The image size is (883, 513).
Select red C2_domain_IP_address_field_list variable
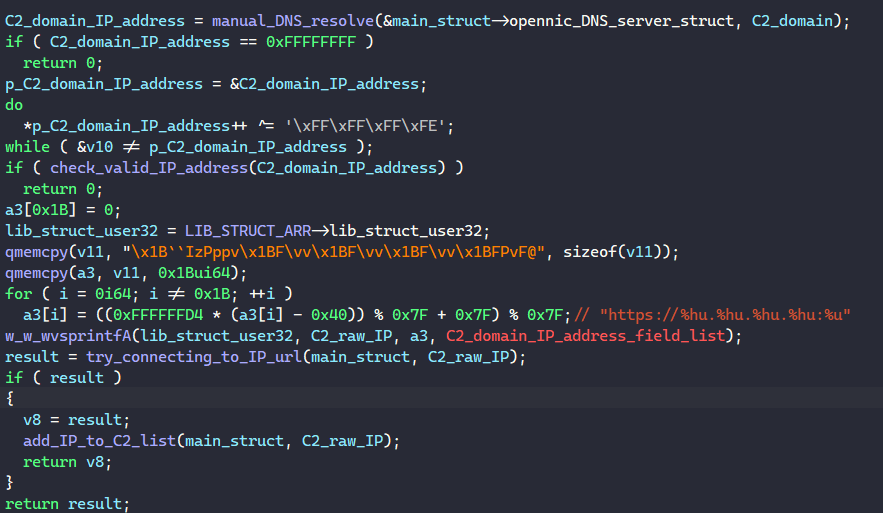586,336
